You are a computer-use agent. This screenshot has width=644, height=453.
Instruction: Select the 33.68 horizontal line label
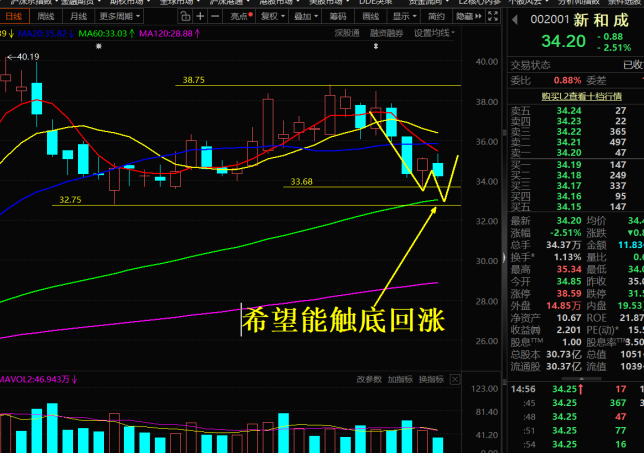301,182
